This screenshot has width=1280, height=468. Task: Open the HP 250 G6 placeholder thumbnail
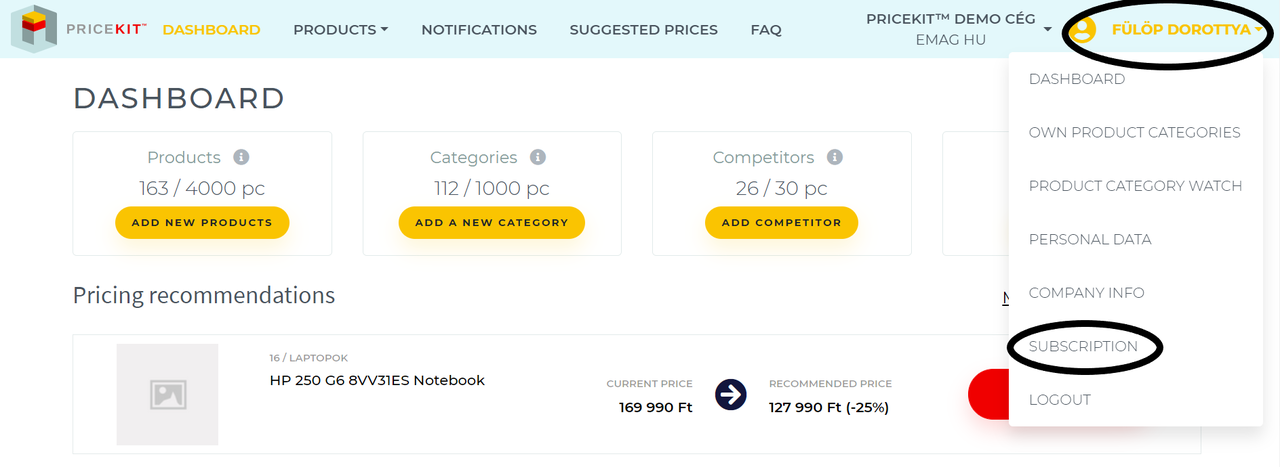[167, 394]
